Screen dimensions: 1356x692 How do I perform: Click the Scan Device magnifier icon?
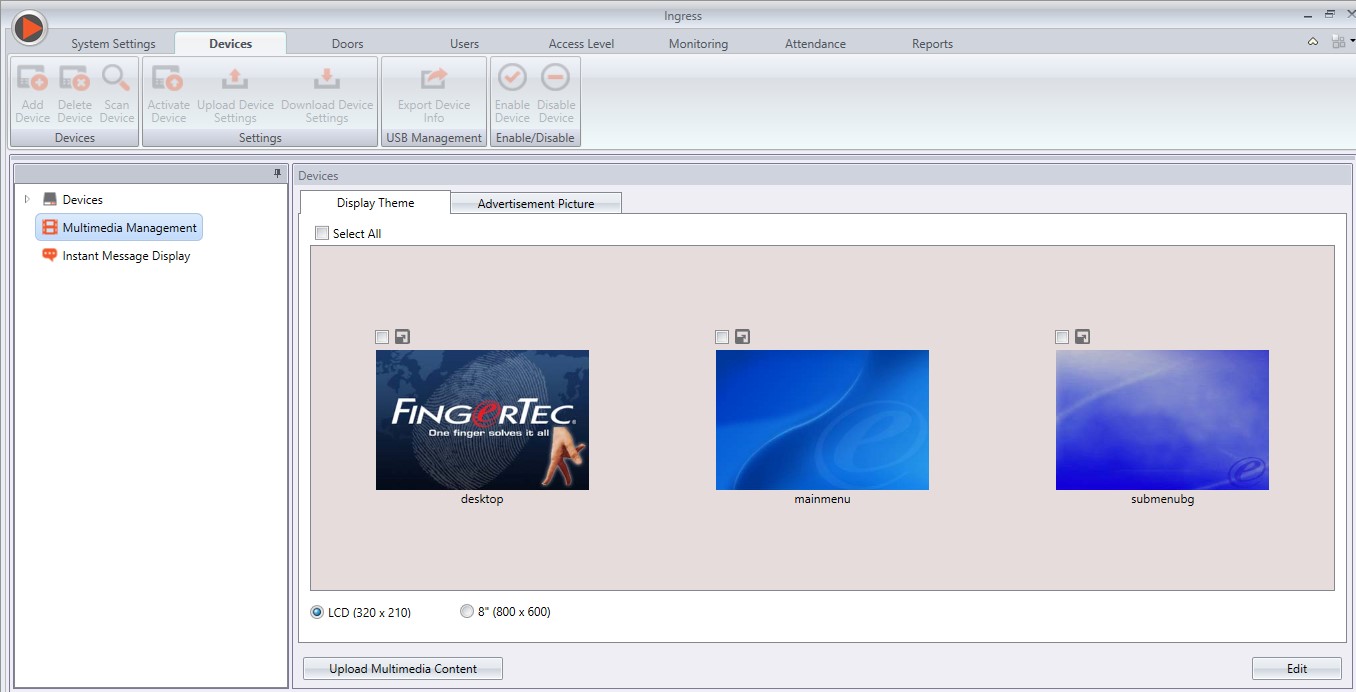point(116,78)
